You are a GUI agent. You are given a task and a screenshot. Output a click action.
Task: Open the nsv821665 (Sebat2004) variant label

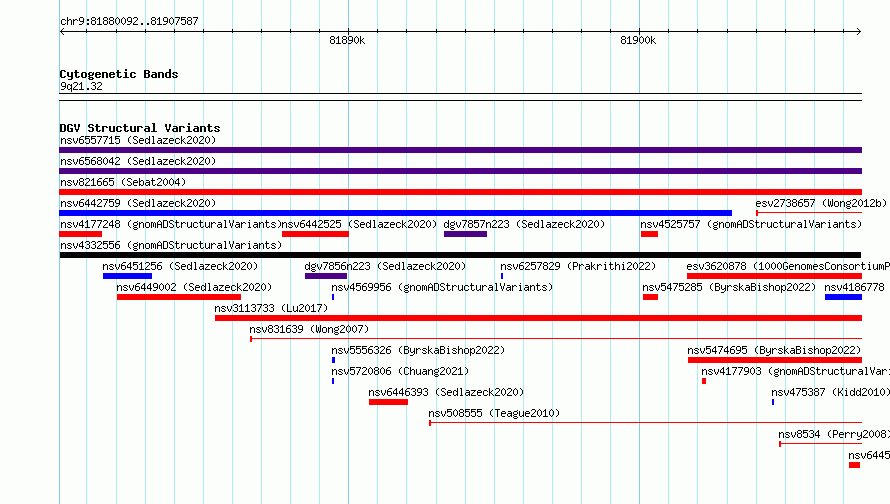[123, 182]
